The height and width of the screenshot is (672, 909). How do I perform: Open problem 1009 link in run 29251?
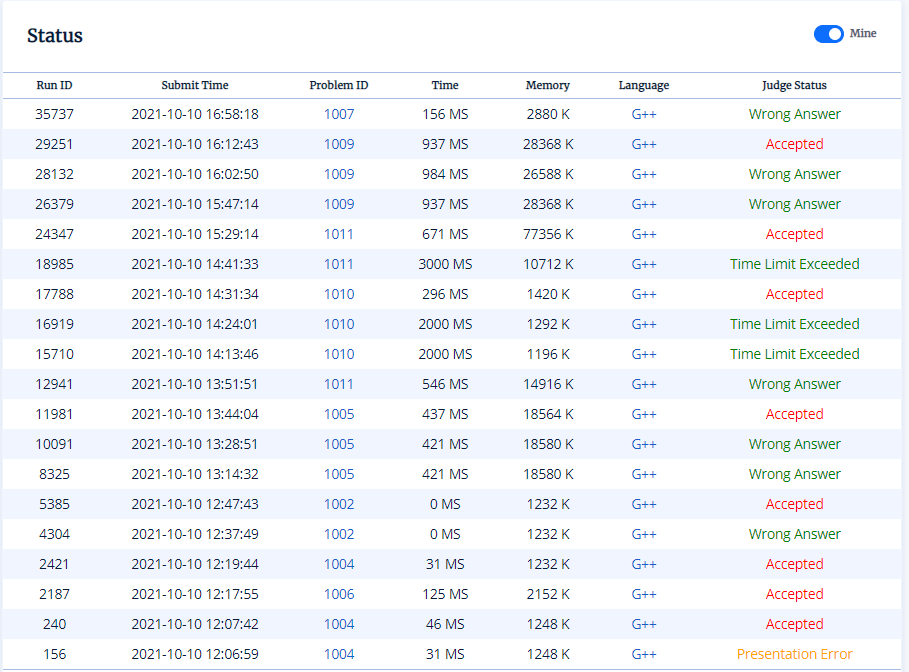click(x=339, y=144)
